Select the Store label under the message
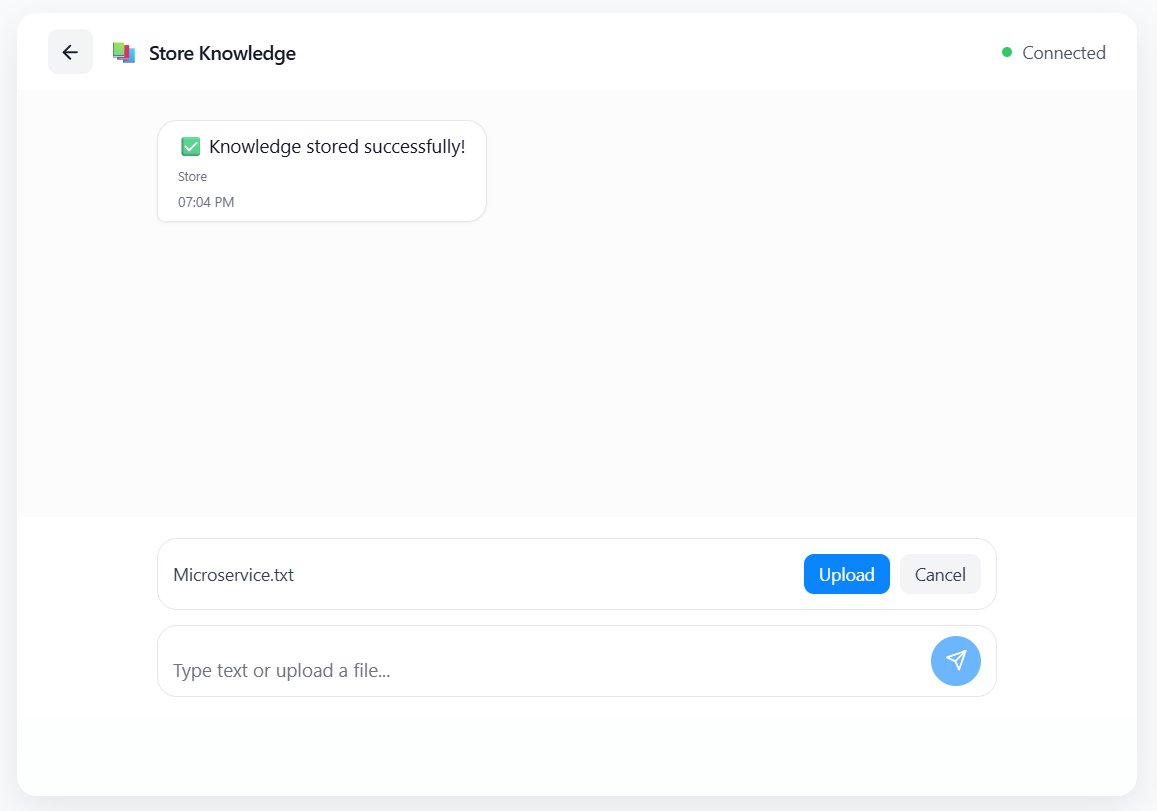1157x811 pixels. [x=192, y=176]
